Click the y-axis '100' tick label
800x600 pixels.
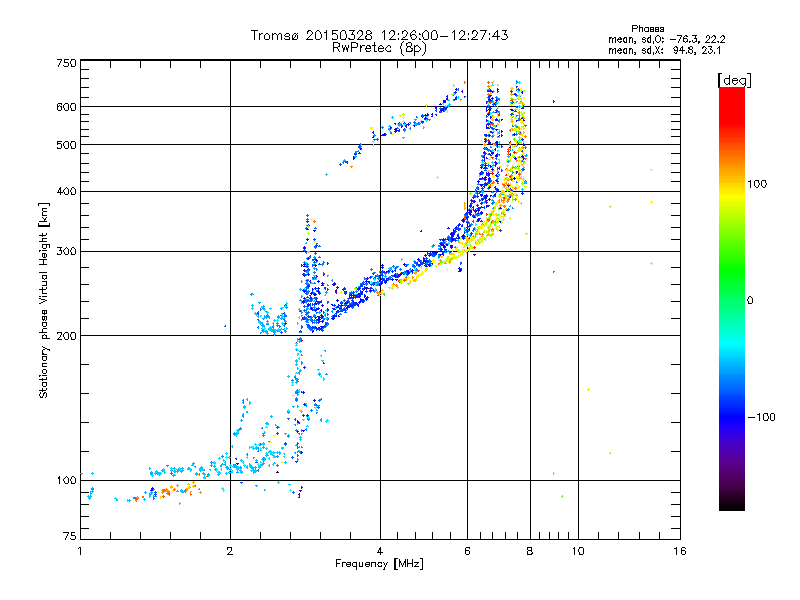point(66,480)
